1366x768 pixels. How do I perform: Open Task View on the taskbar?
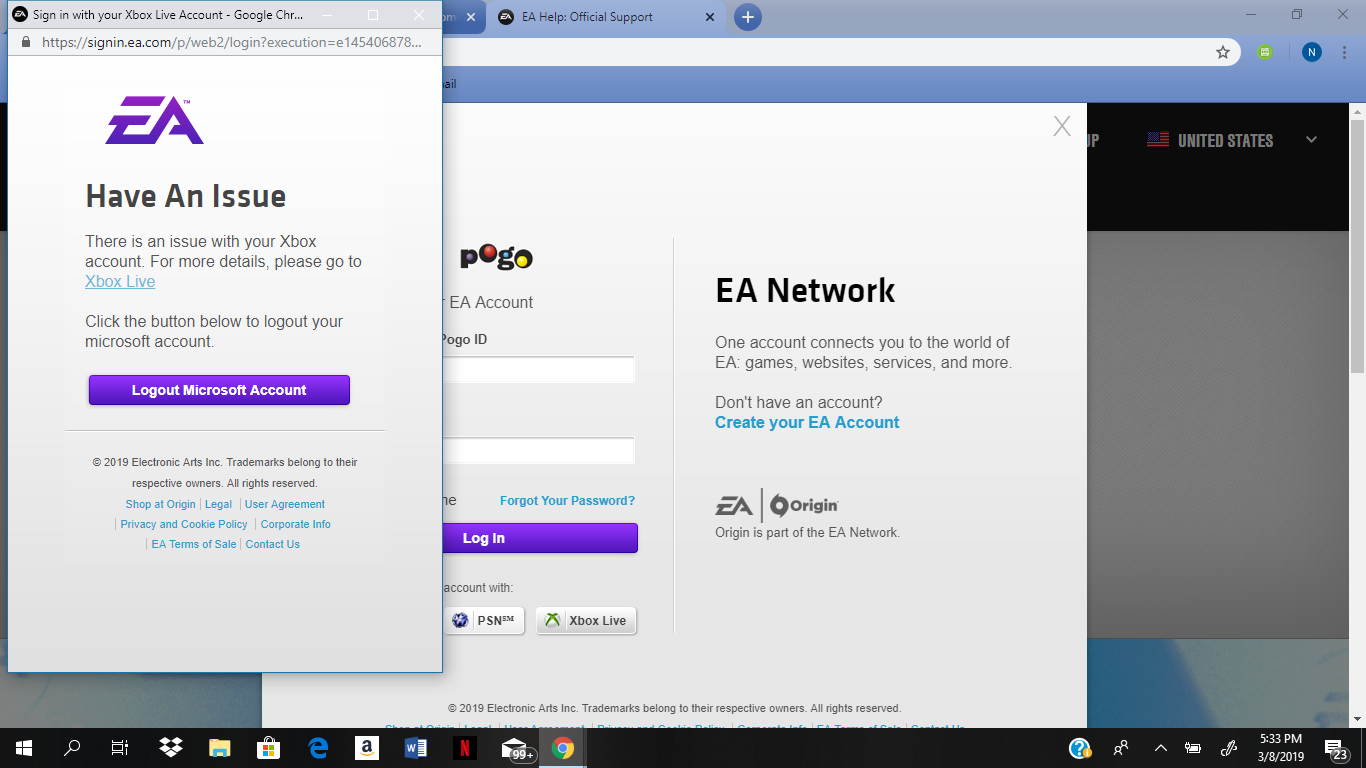[120, 748]
